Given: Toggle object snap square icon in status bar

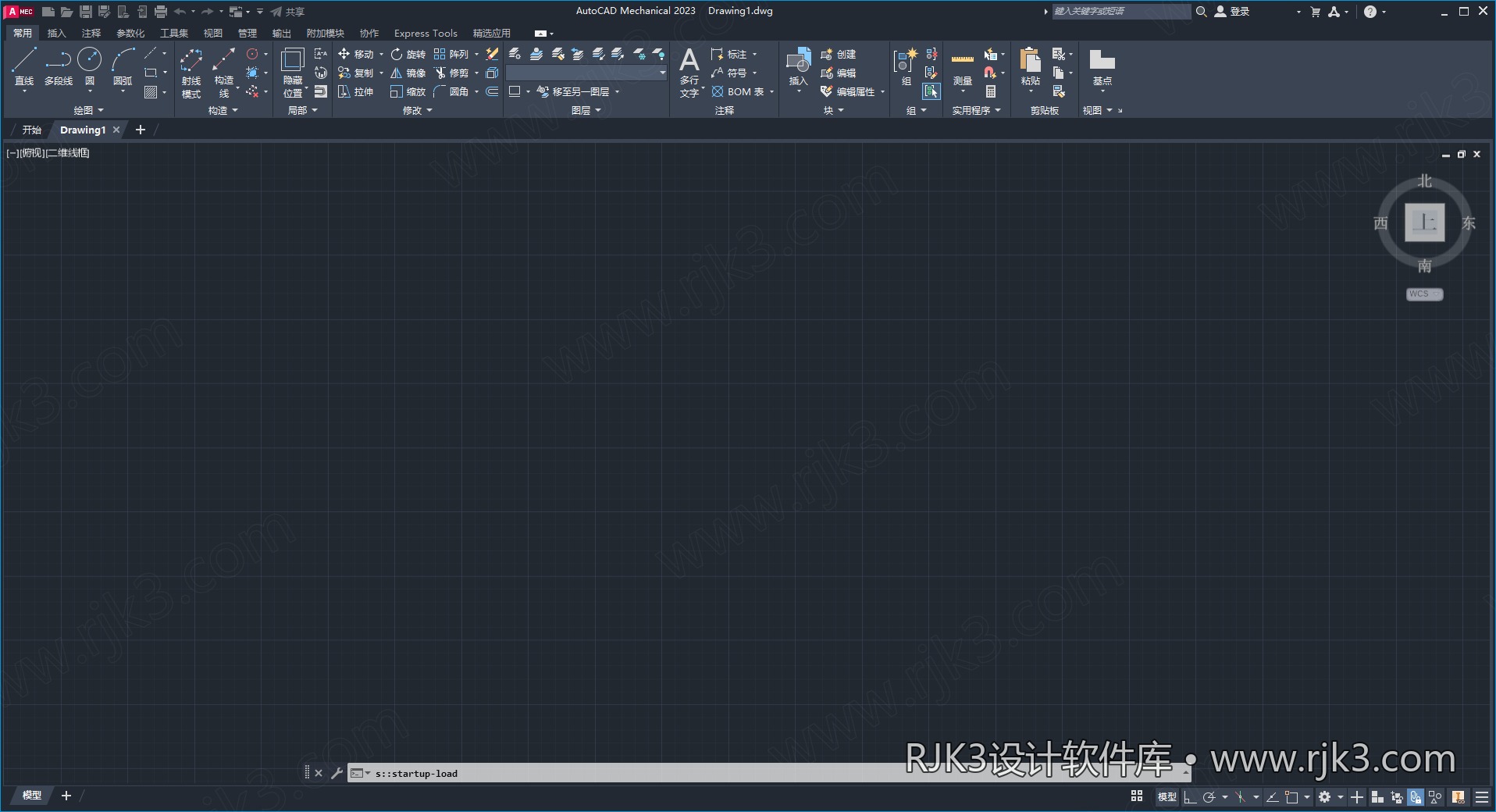Looking at the screenshot, I should (1291, 797).
